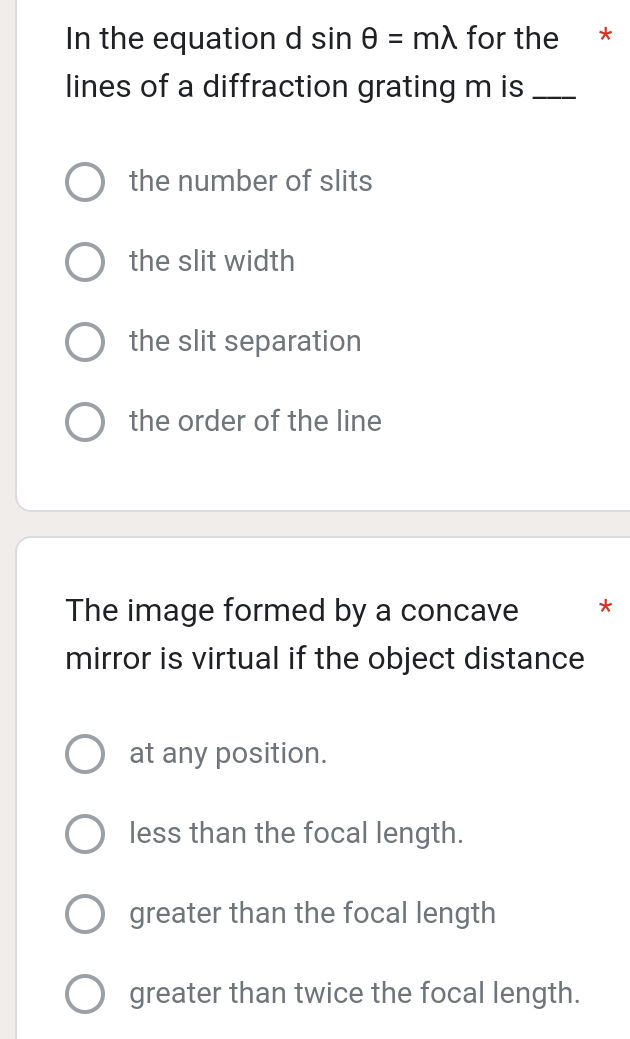Click the 'at any position.' answer text
This screenshot has width=630, height=1039.
pyautogui.click(x=228, y=754)
